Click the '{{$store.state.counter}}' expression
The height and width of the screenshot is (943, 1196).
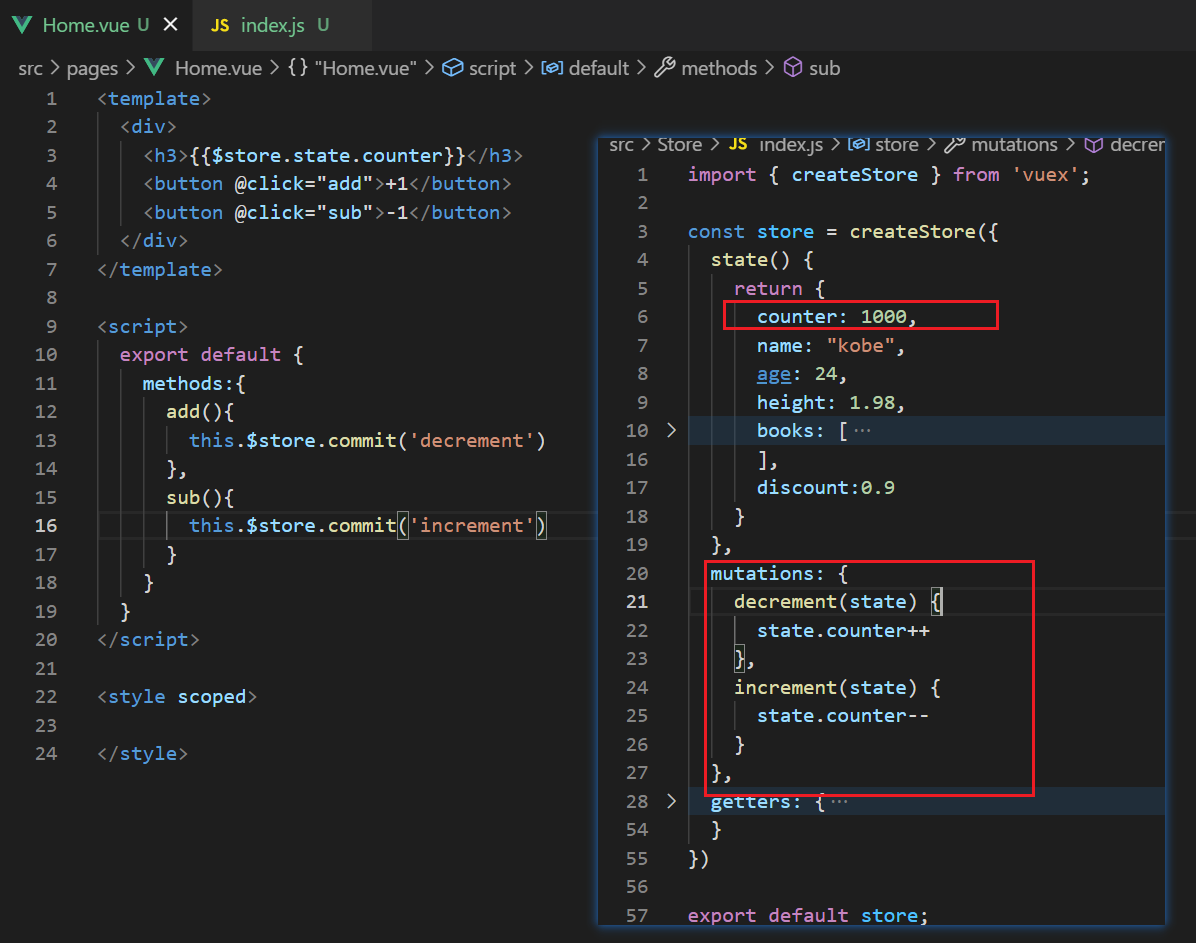point(327,156)
